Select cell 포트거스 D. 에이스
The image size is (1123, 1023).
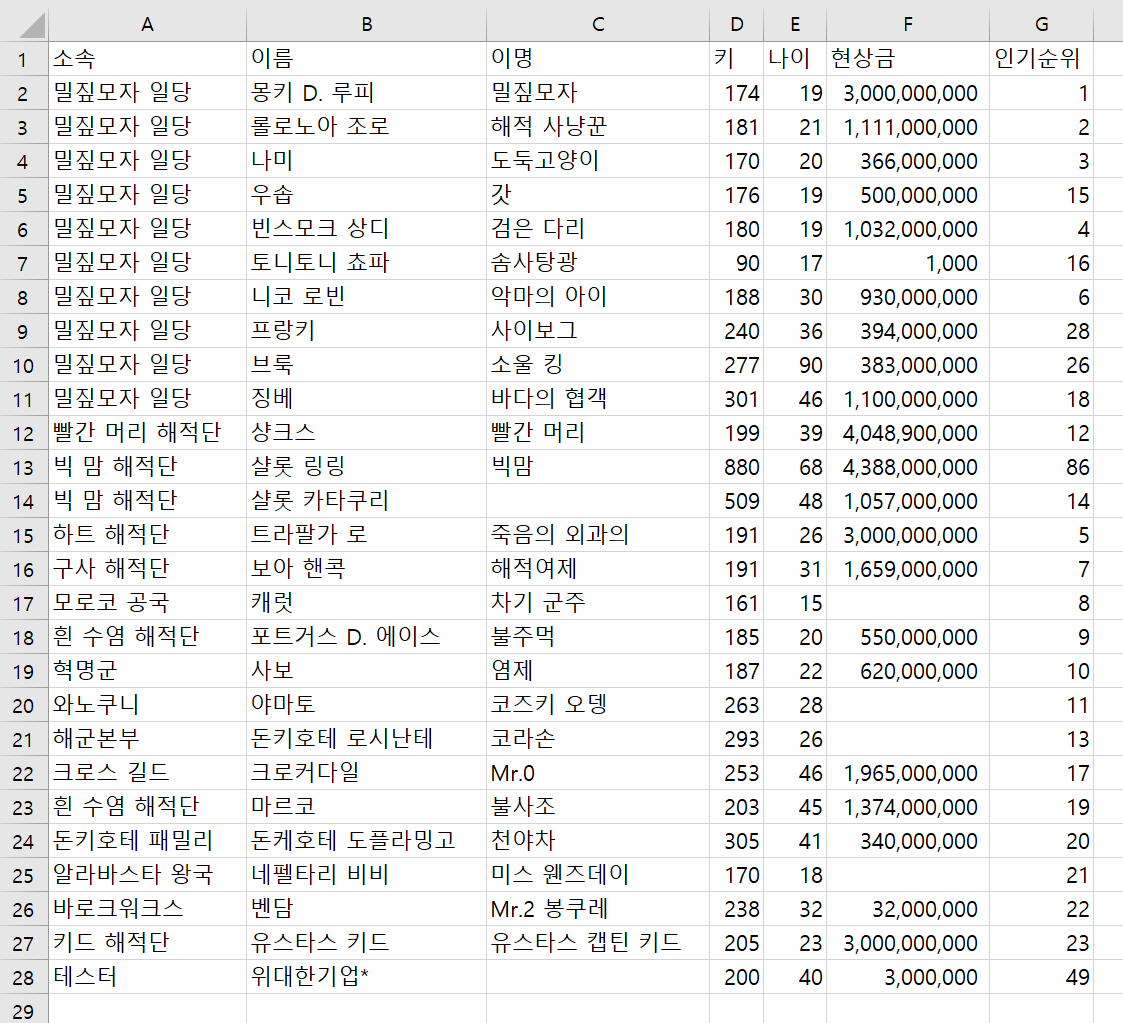point(367,638)
